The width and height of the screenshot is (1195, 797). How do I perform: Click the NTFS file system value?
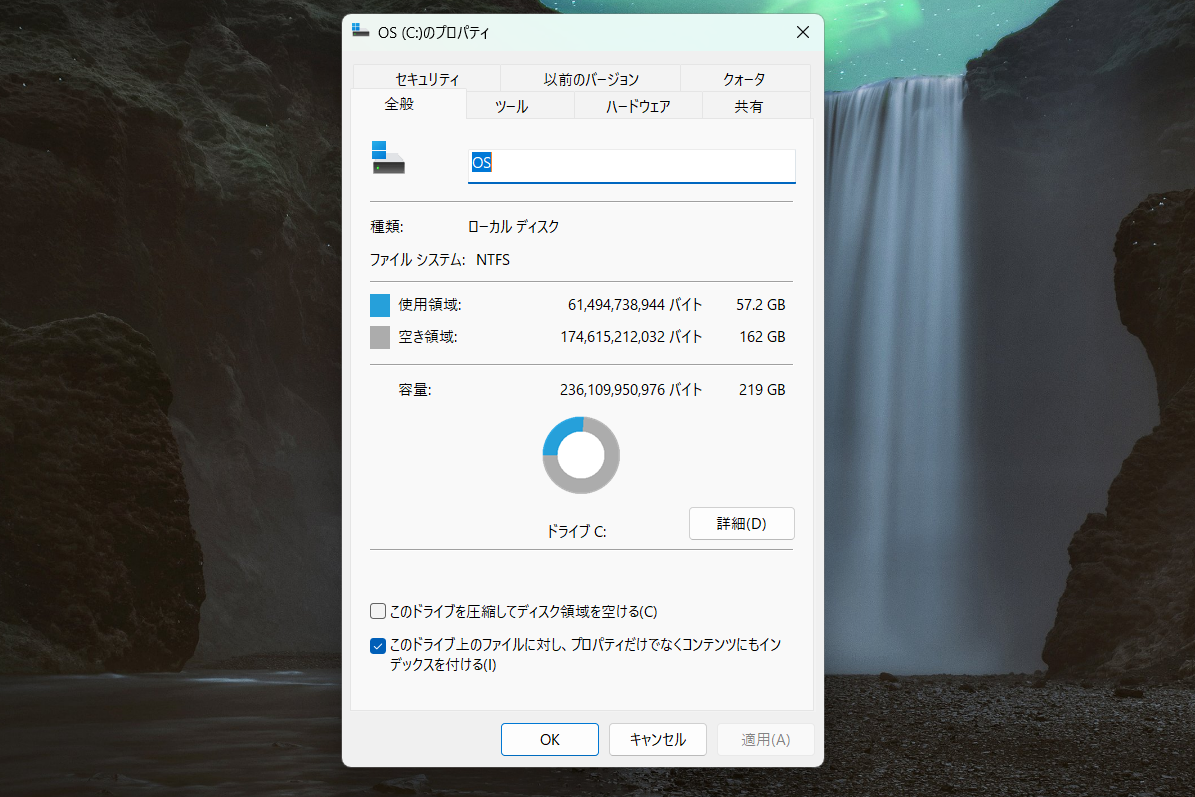click(x=493, y=260)
